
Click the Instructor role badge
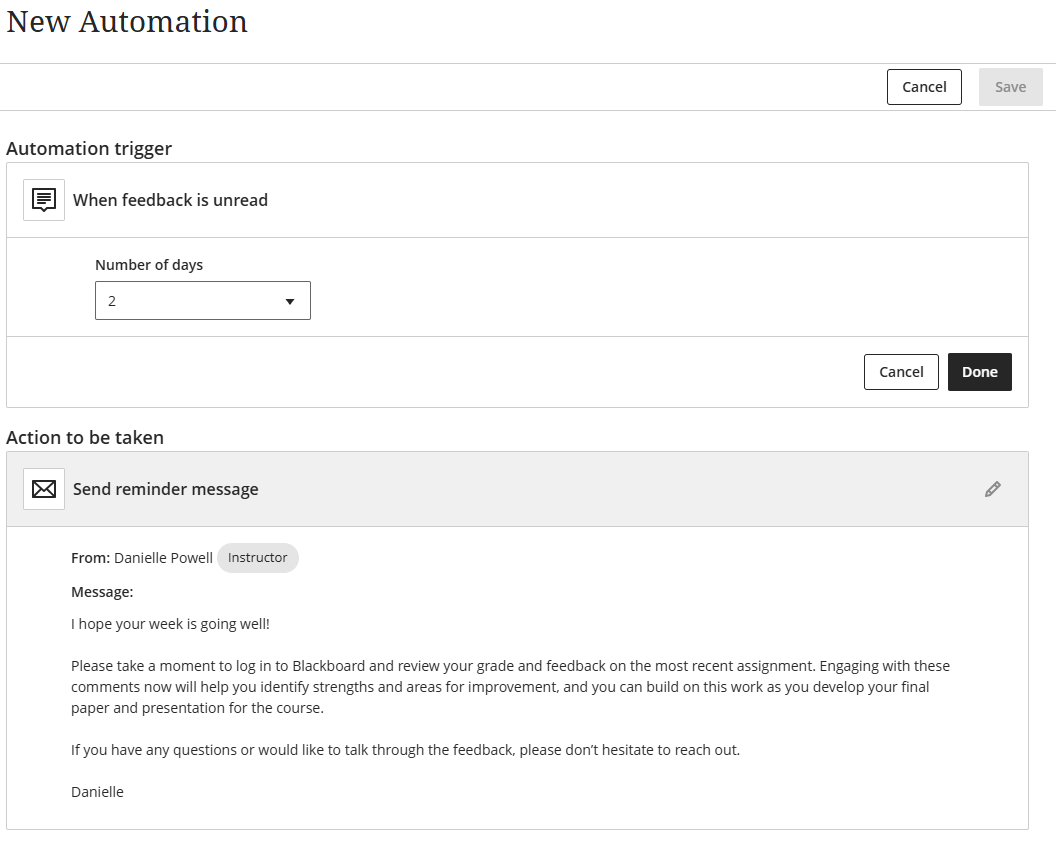point(257,557)
